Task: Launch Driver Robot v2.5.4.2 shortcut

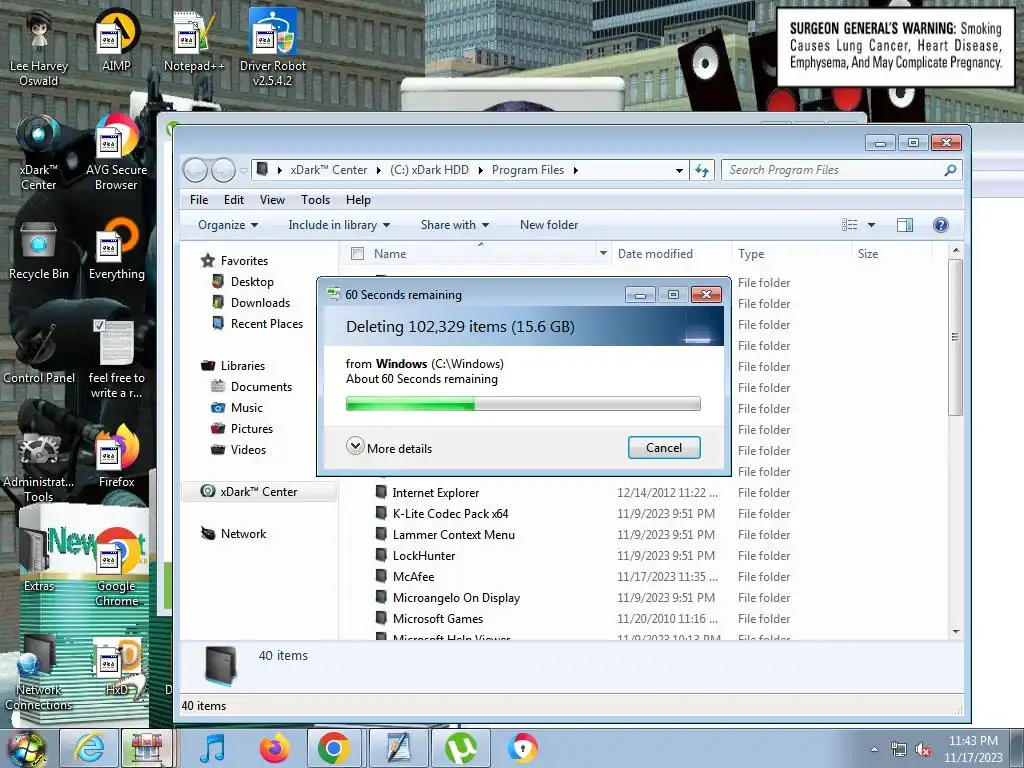Action: click(x=272, y=47)
